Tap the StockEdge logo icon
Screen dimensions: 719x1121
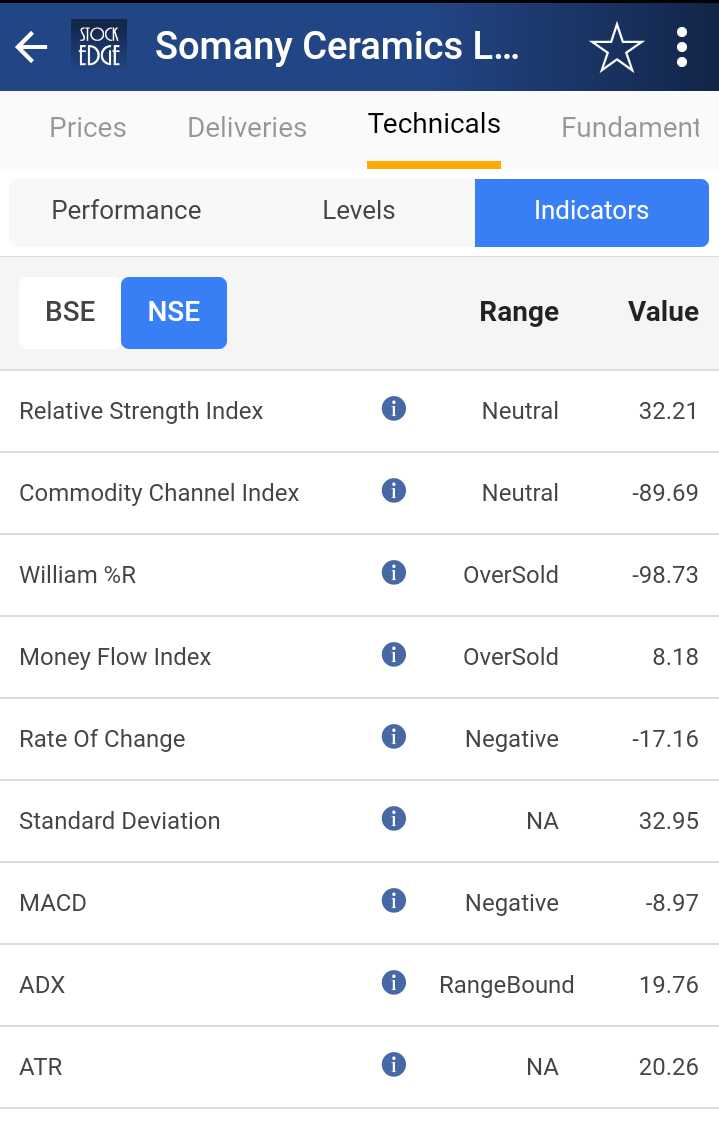99,47
